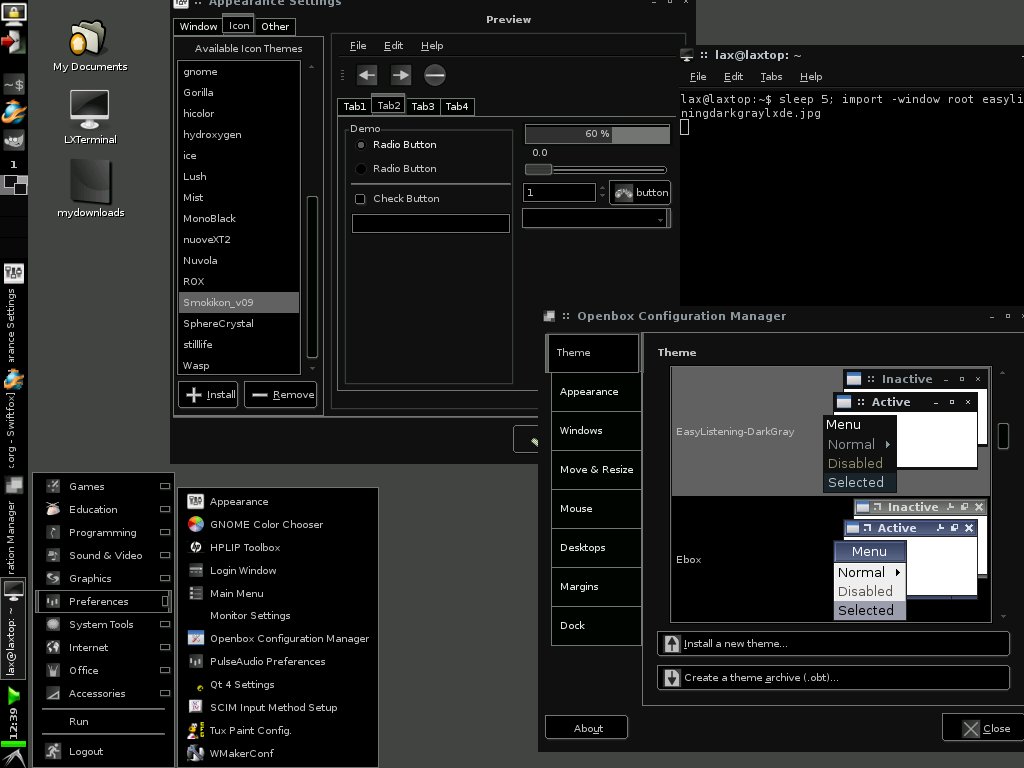Open the Tabs menu in the terminal

tap(771, 76)
